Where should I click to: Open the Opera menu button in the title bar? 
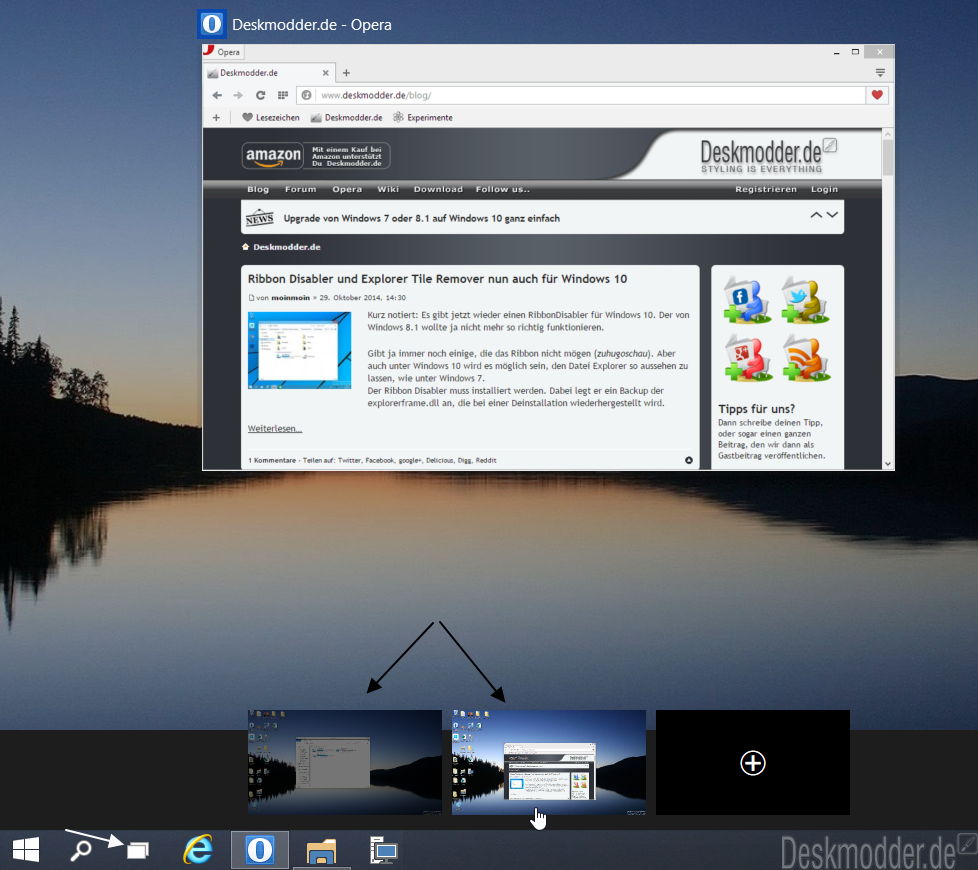(222, 52)
